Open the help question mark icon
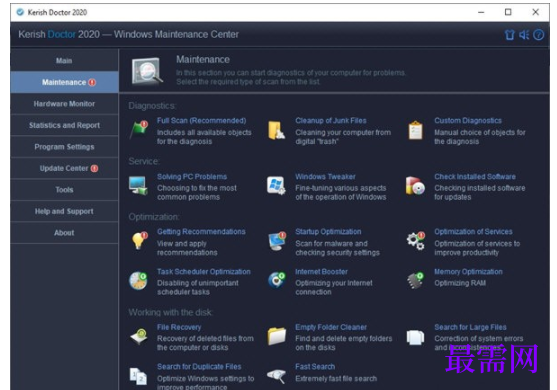This screenshot has height=390, width=557. tap(539, 35)
